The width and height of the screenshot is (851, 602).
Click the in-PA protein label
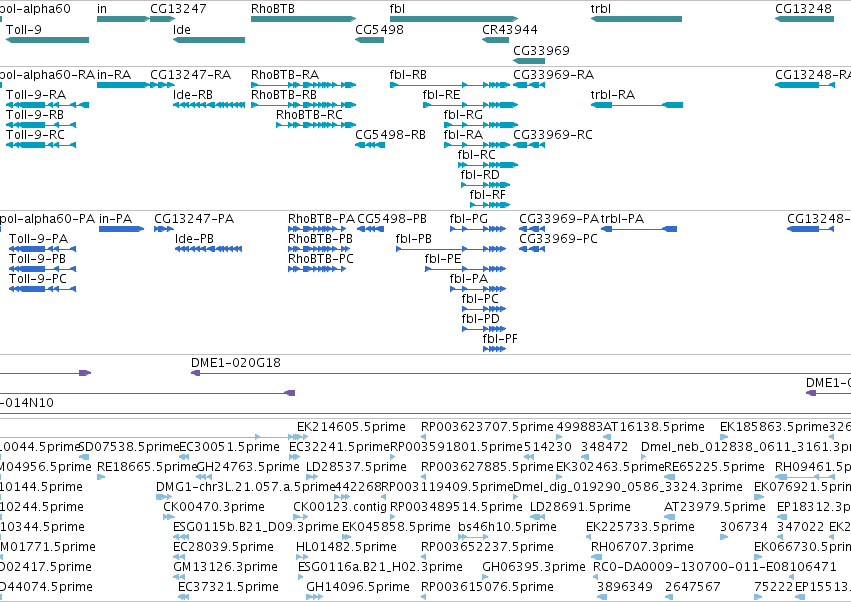116,219
